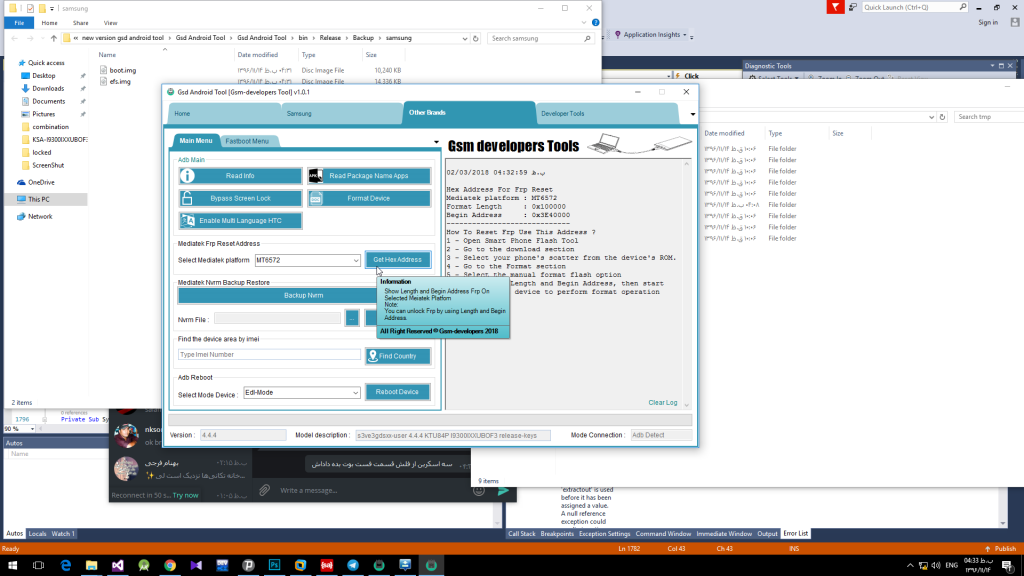The image size is (1024, 576).
Task: Click Sign in in Visual Studio
Action: pyautogui.click(x=988, y=22)
